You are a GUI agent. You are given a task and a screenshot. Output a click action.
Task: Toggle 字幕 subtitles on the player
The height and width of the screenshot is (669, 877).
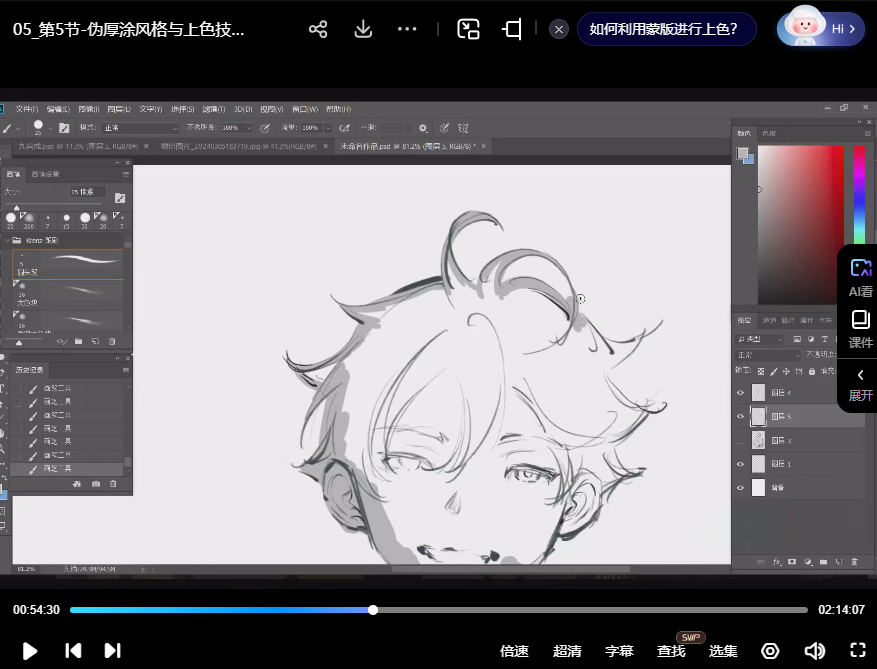click(619, 651)
